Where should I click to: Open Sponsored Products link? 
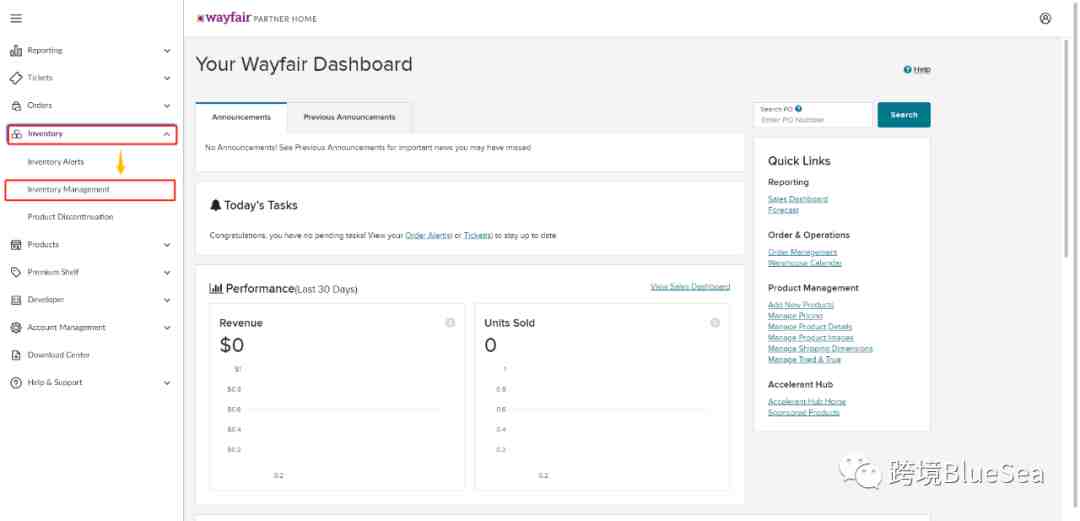pyautogui.click(x=804, y=413)
